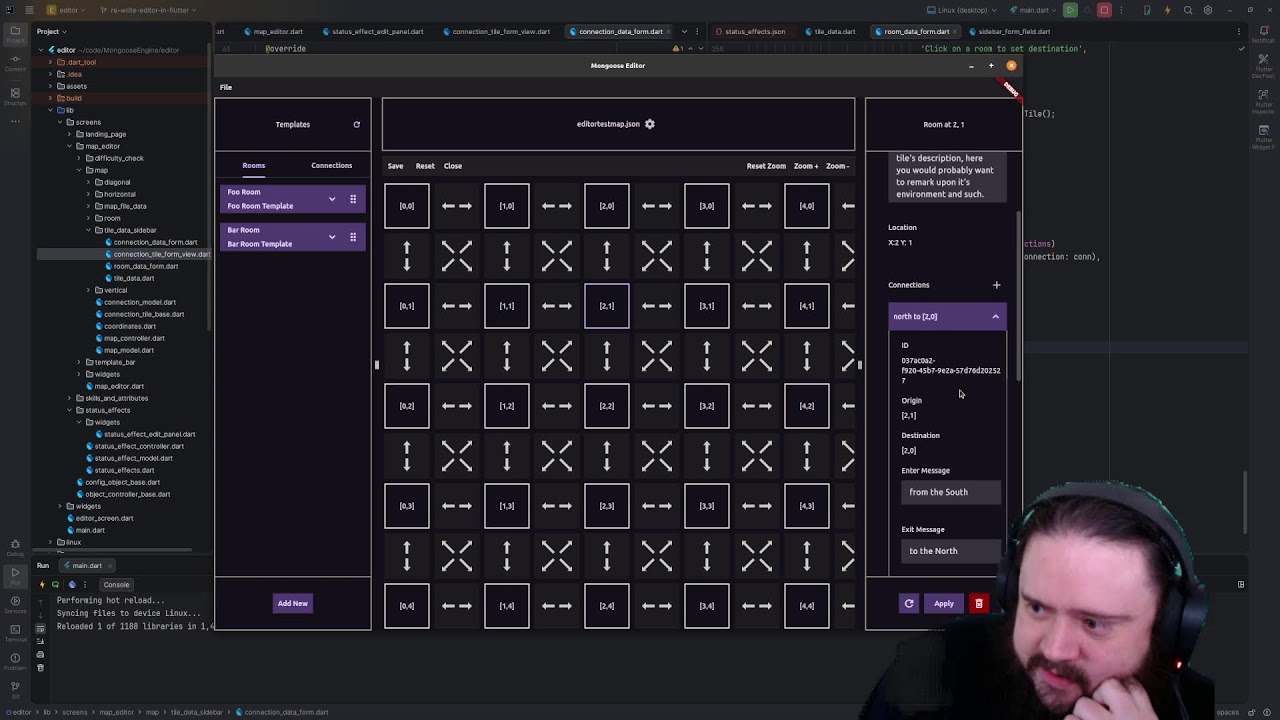The width and height of the screenshot is (1280, 720).
Task: Apply the room changes
Action: (944, 604)
